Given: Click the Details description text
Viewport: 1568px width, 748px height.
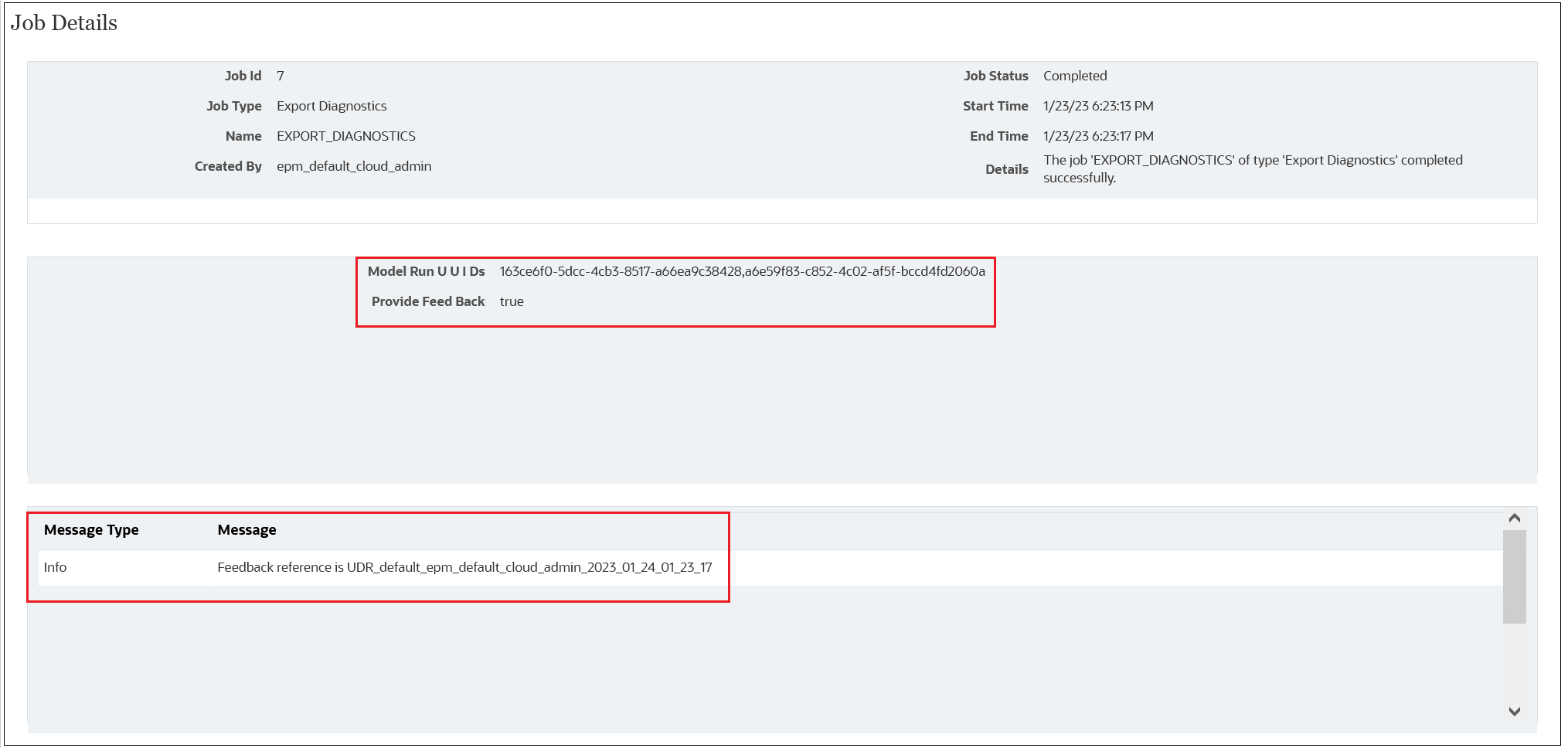Looking at the screenshot, I should (1252, 168).
